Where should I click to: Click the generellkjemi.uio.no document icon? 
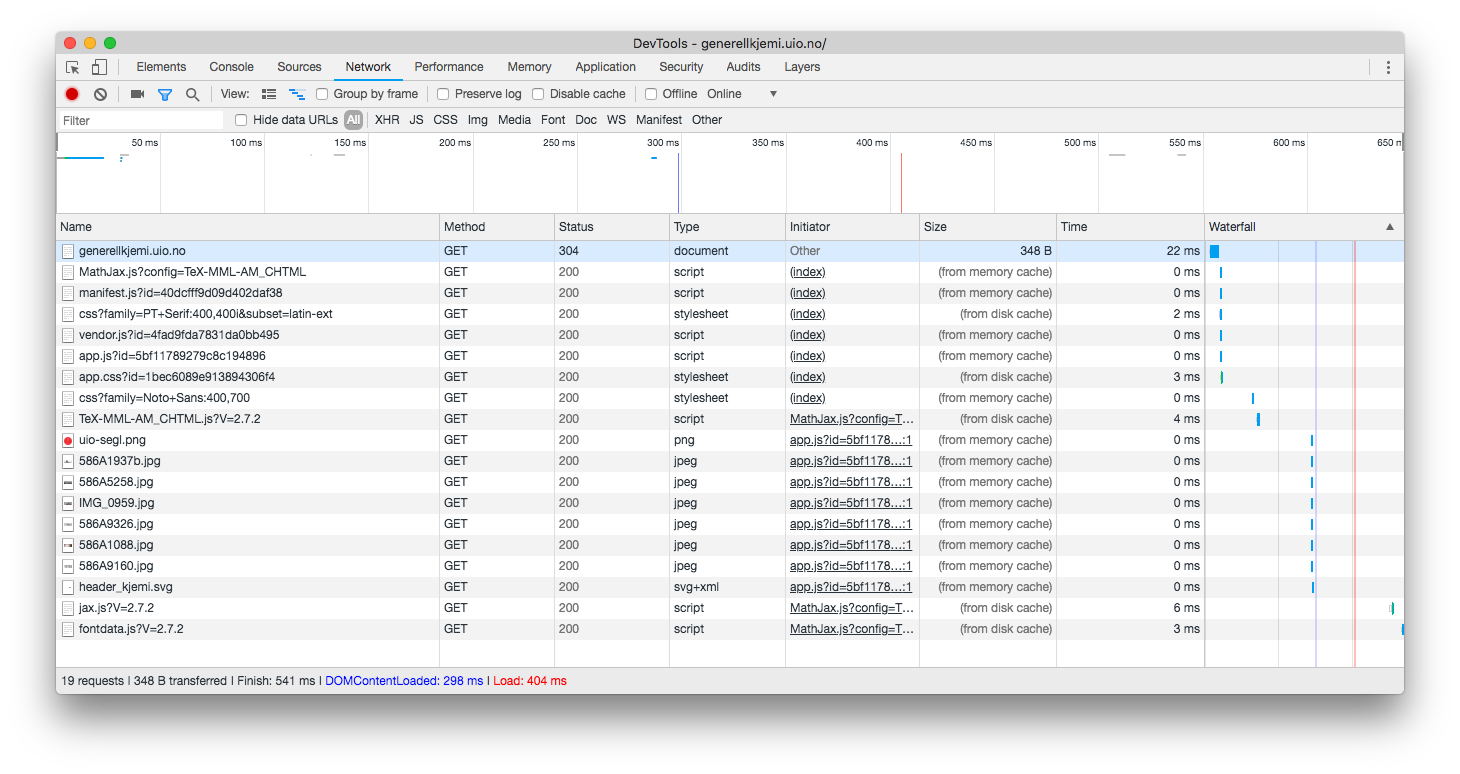[68, 251]
